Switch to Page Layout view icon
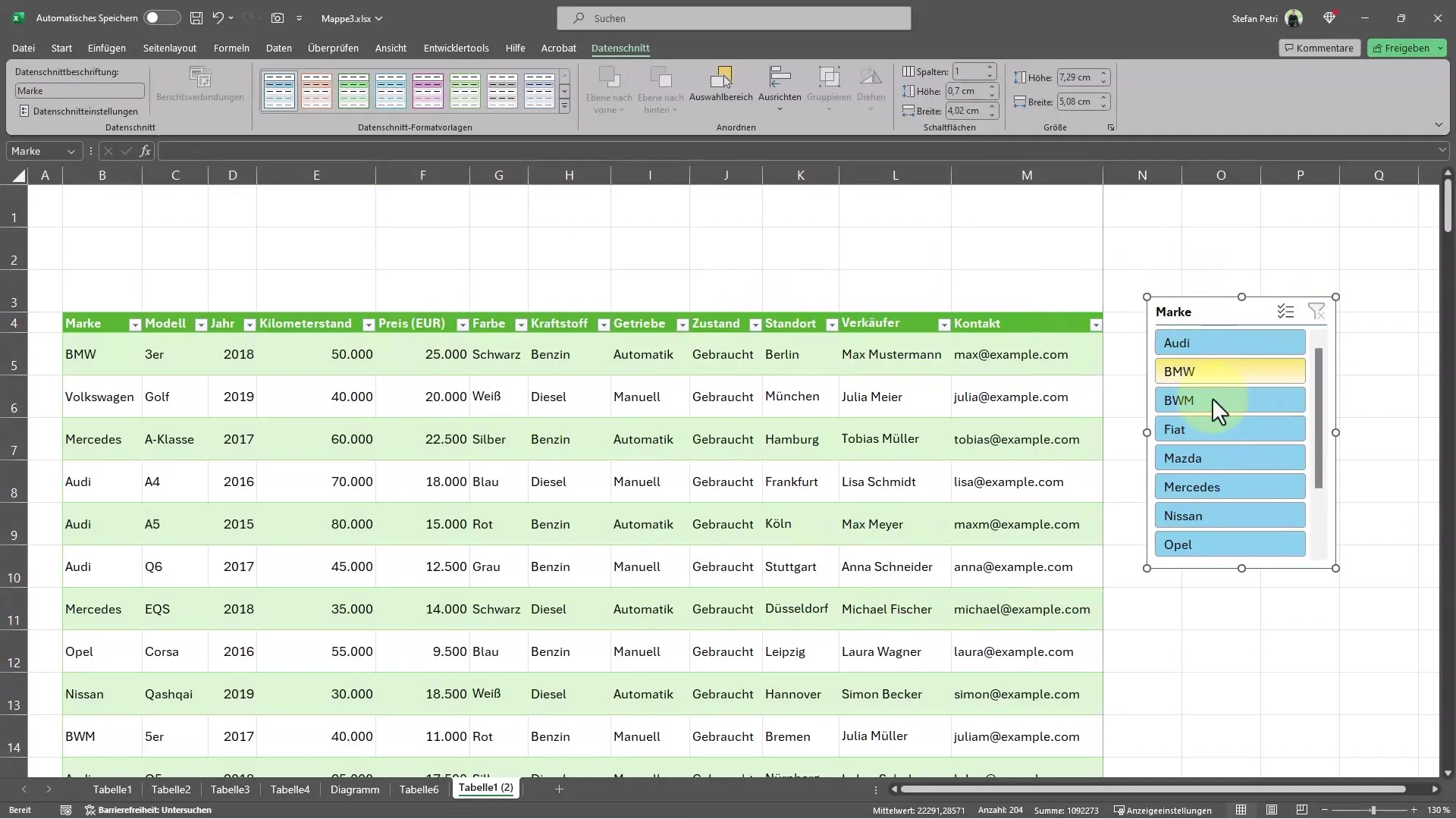This screenshot has width=1456, height=819. pyautogui.click(x=1272, y=810)
